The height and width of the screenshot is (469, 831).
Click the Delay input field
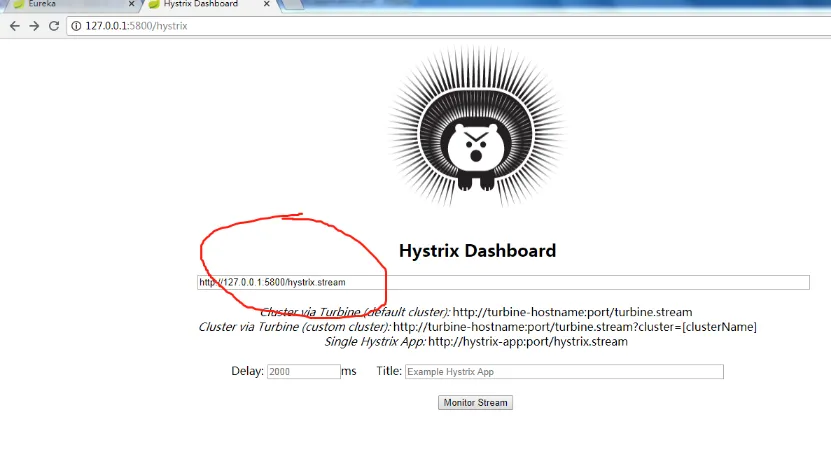pos(304,371)
